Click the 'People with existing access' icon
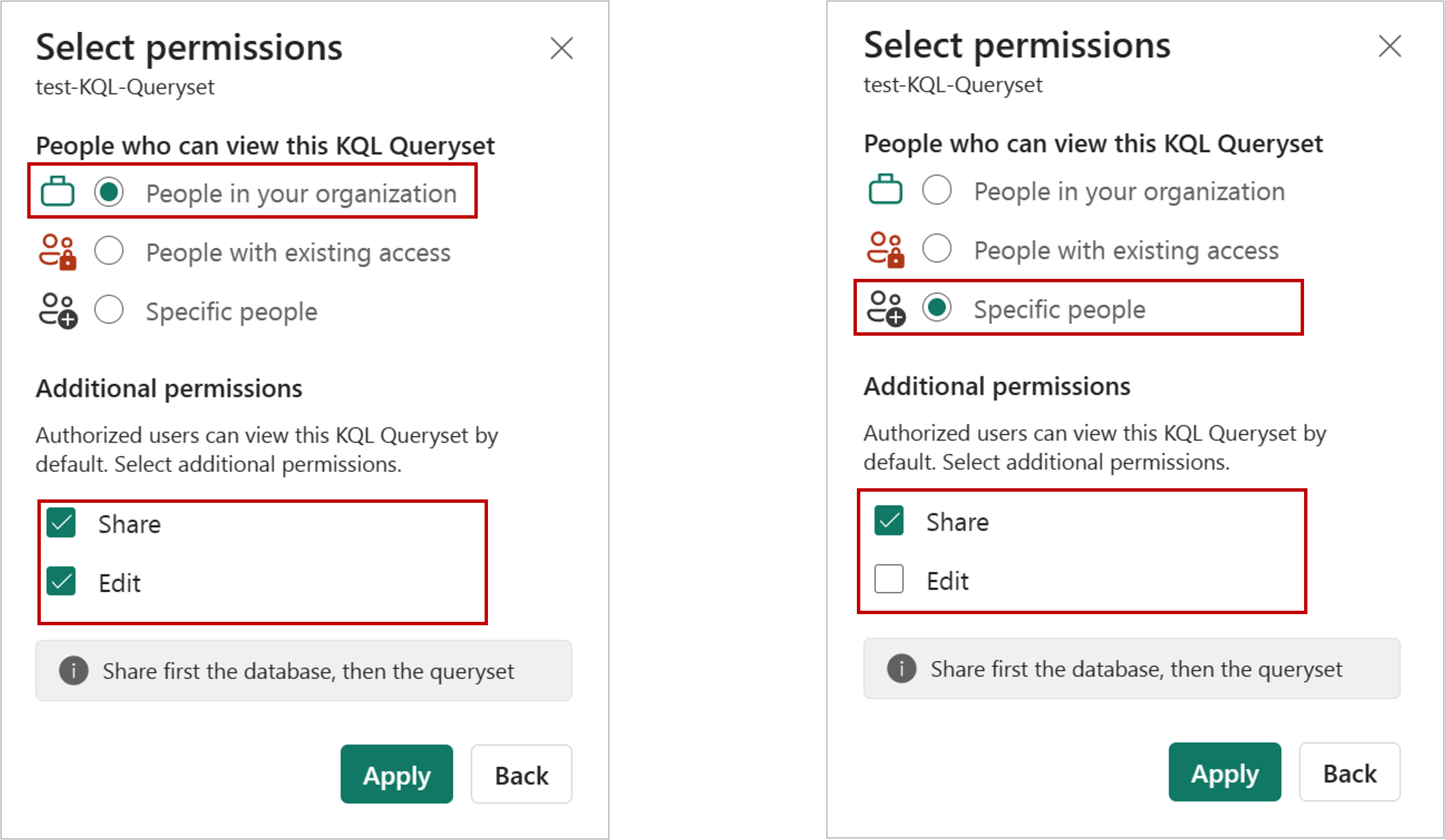The image size is (1445, 840). point(58,252)
